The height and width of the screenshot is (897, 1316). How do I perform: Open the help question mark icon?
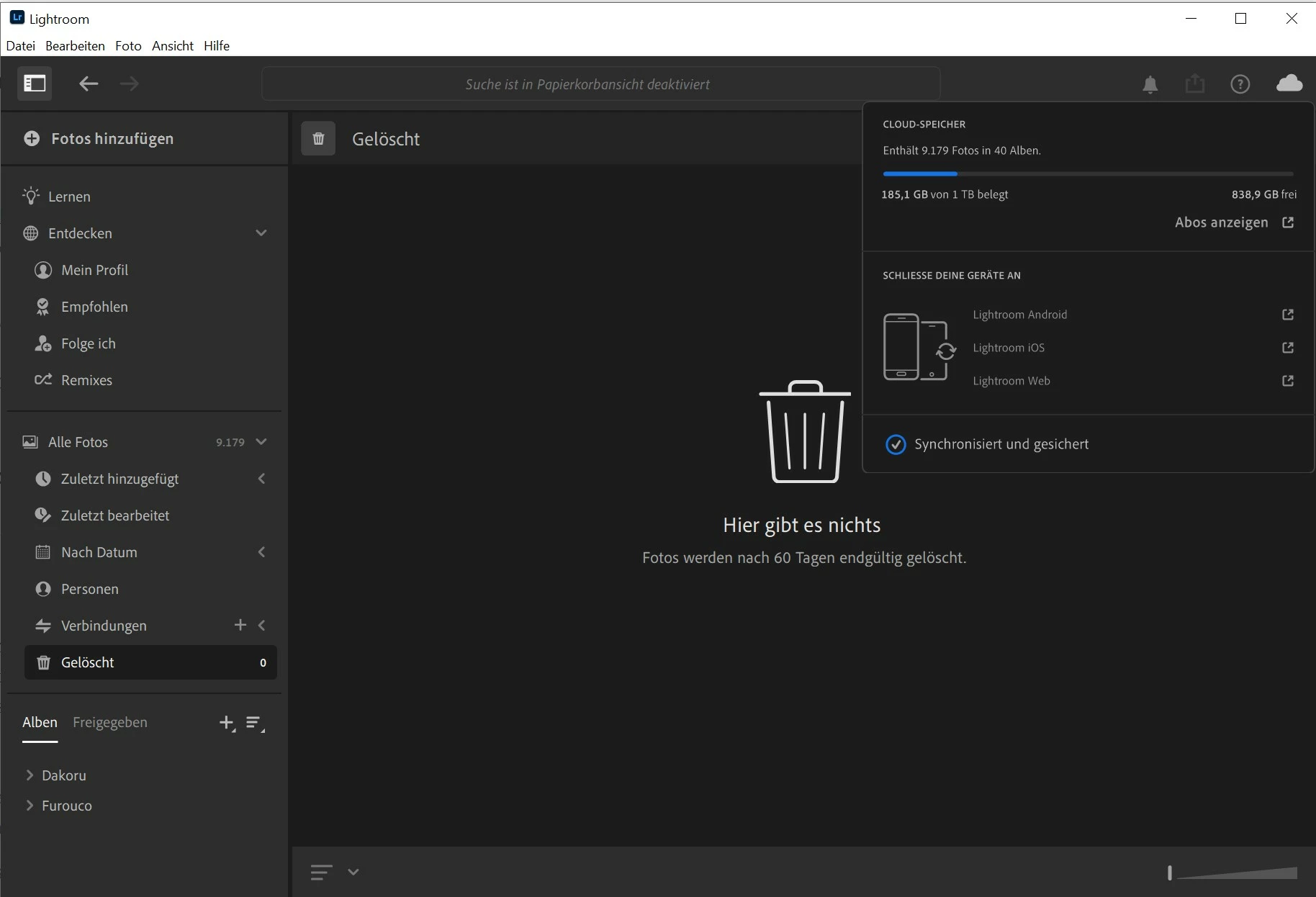1240,84
